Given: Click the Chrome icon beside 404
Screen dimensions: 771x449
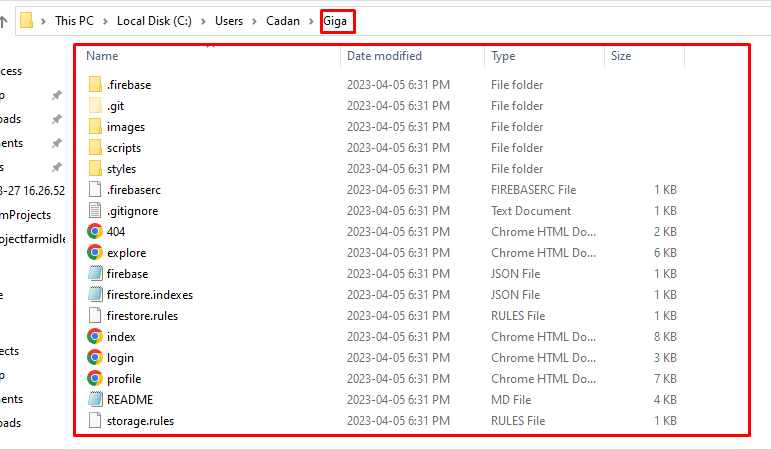Looking at the screenshot, I should point(95,232).
